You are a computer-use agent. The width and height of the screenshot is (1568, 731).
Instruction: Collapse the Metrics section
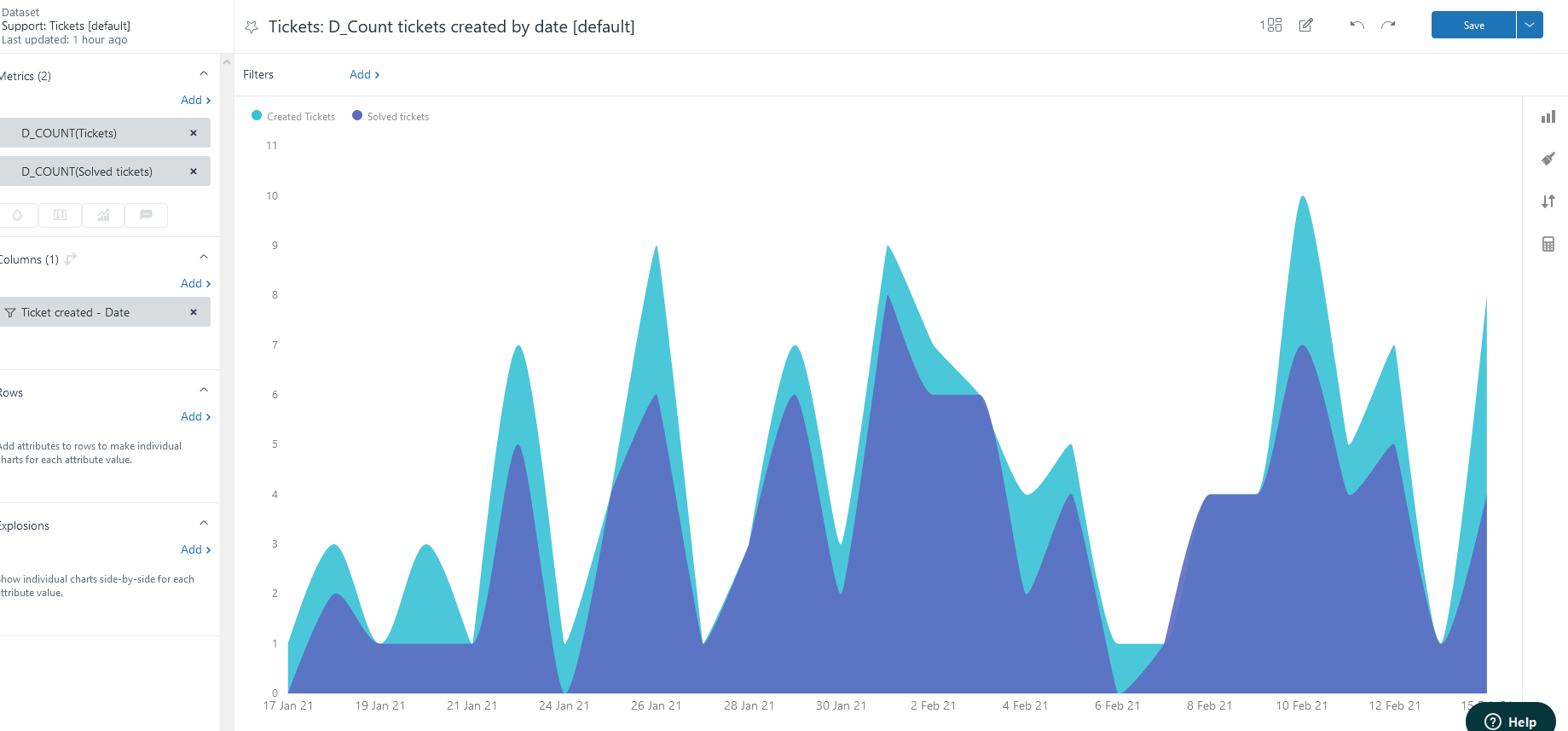204,74
